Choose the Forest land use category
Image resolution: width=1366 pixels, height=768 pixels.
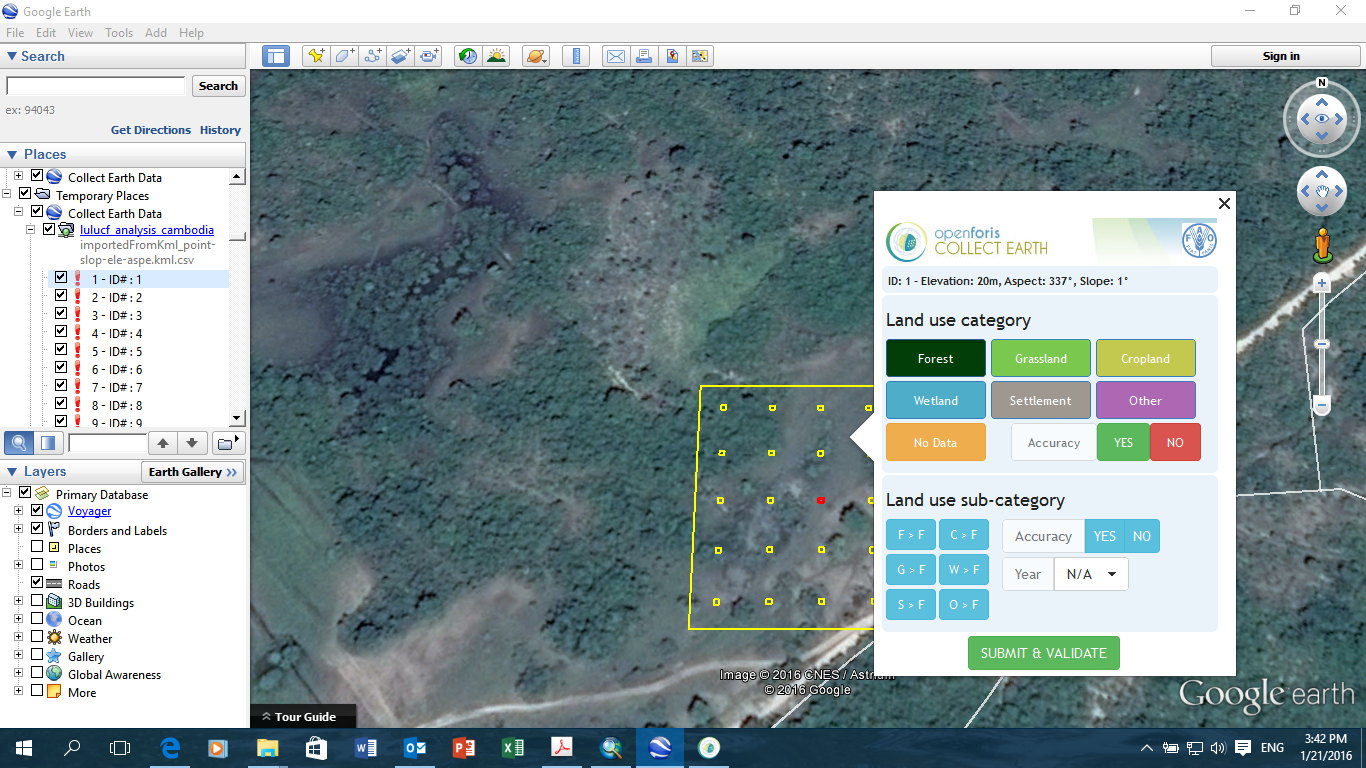pos(935,358)
